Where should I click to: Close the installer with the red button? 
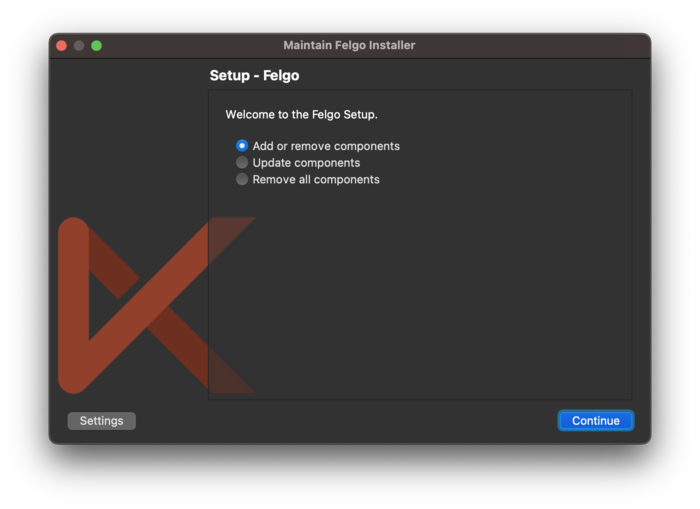[62, 46]
